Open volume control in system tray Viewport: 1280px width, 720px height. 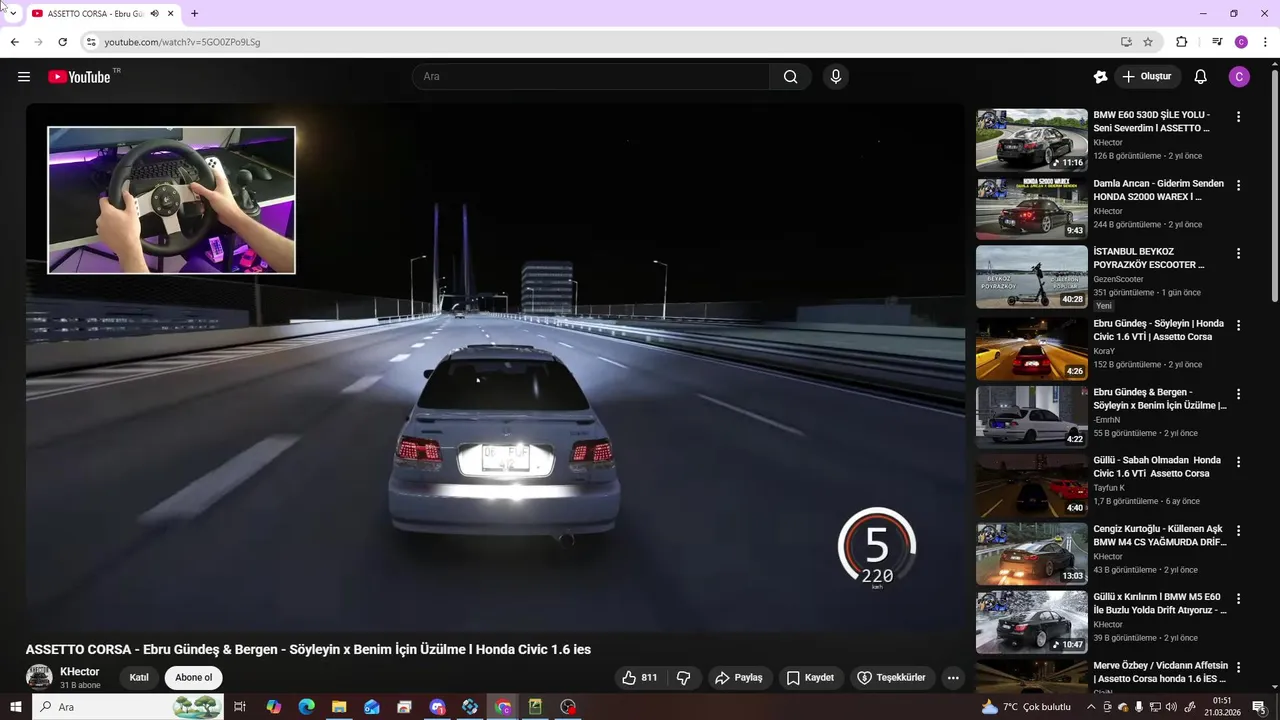pos(1171,707)
